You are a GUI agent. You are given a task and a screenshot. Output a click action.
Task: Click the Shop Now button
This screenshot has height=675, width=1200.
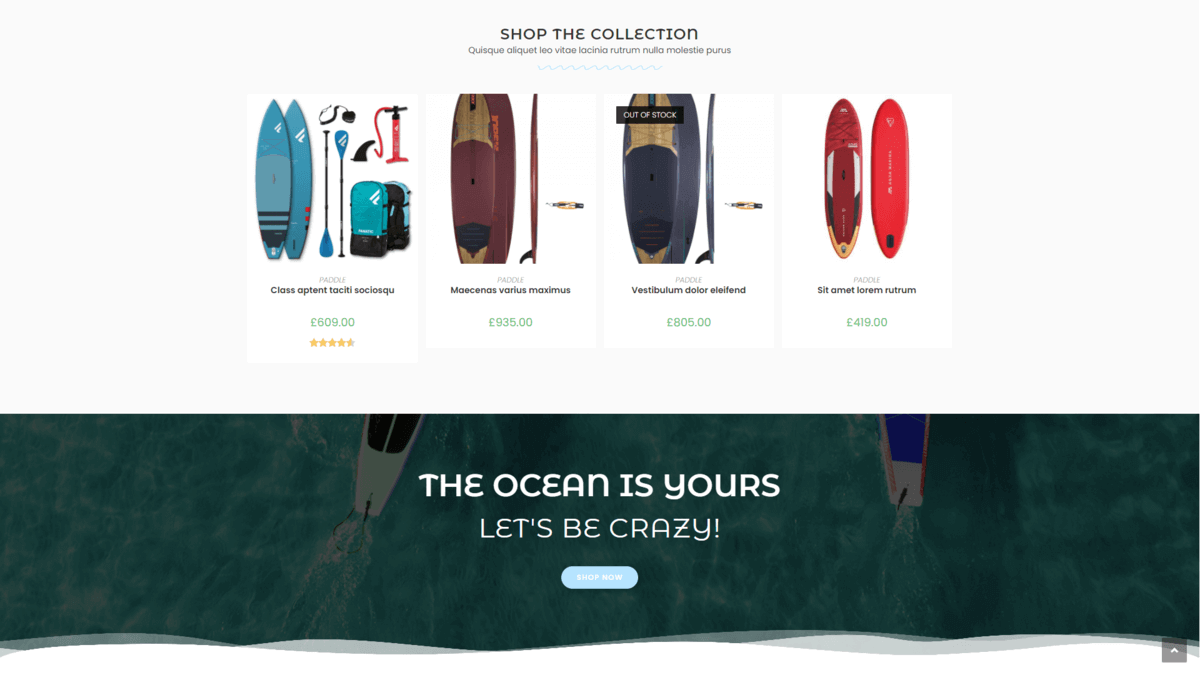(x=599, y=577)
